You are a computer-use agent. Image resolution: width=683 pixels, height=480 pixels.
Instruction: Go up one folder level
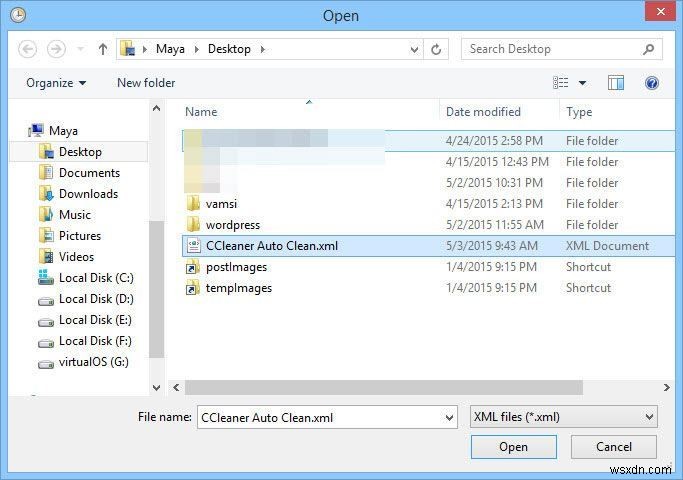click(103, 49)
